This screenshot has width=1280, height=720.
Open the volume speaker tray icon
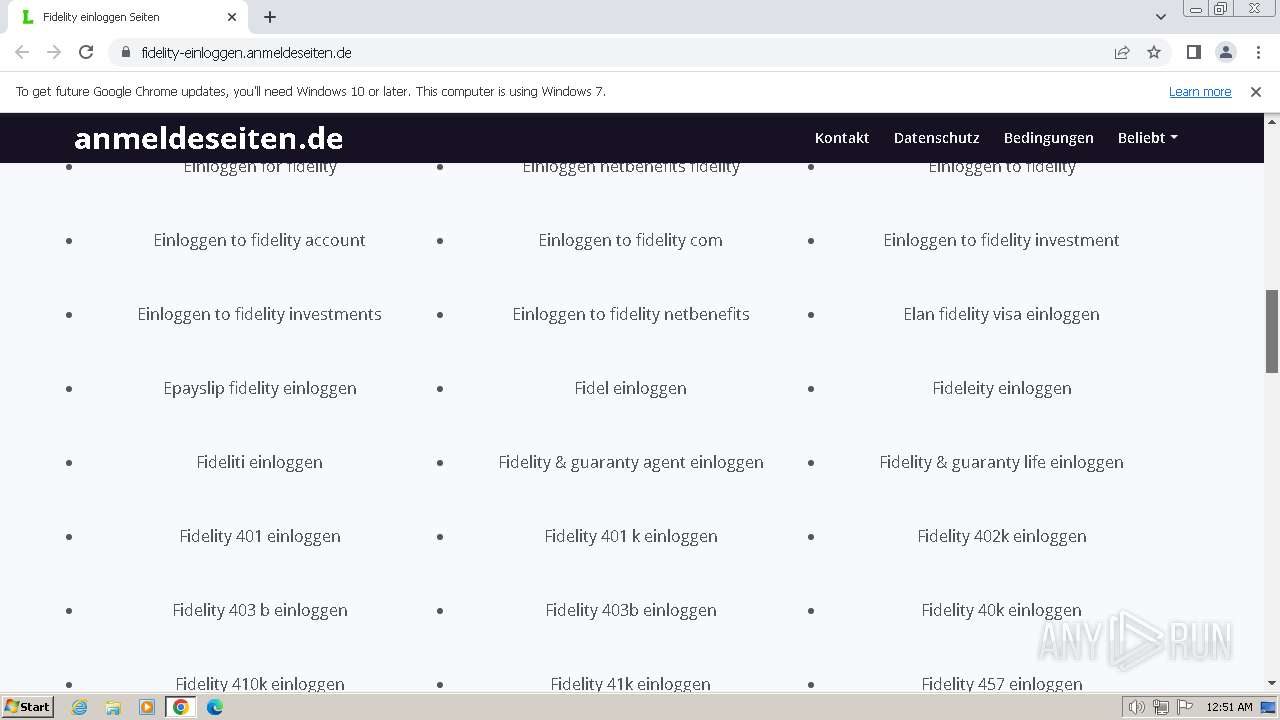(x=1136, y=707)
